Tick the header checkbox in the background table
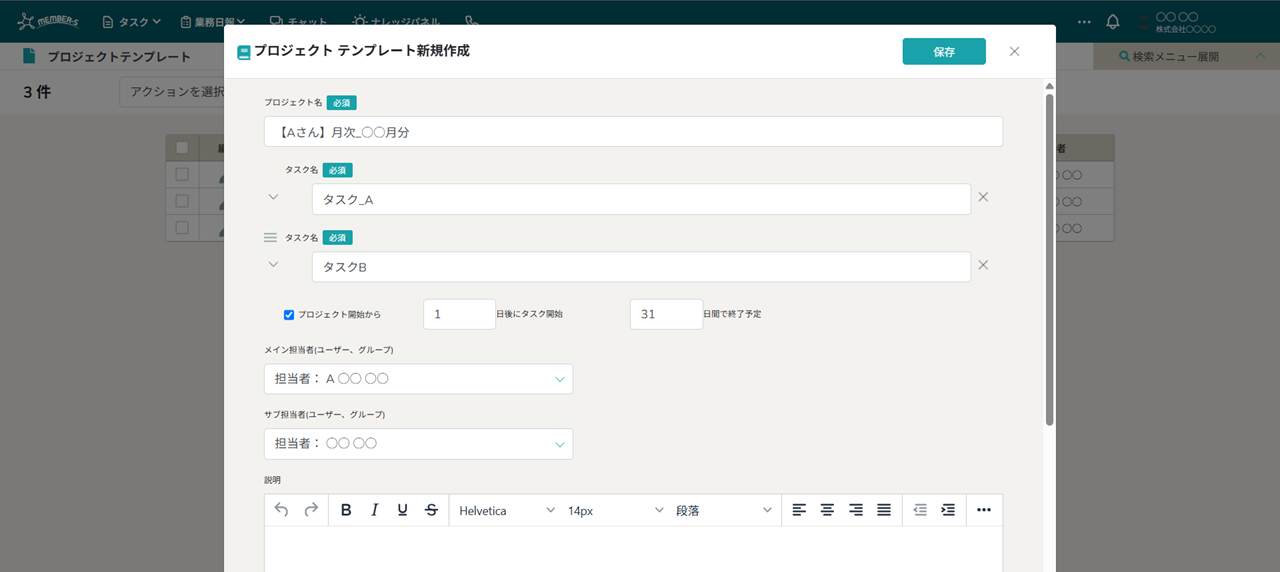 pyautogui.click(x=182, y=148)
